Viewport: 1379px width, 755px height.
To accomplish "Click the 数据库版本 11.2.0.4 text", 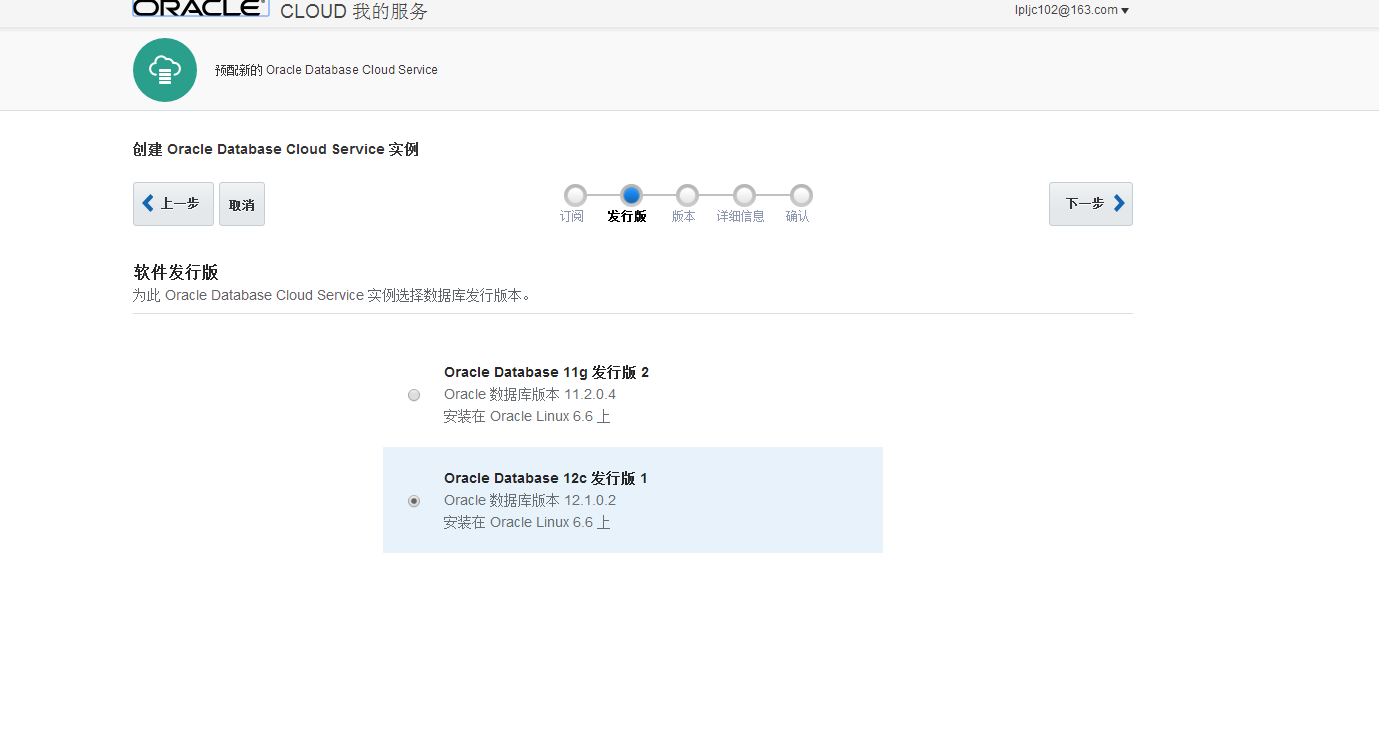I will click(x=530, y=394).
